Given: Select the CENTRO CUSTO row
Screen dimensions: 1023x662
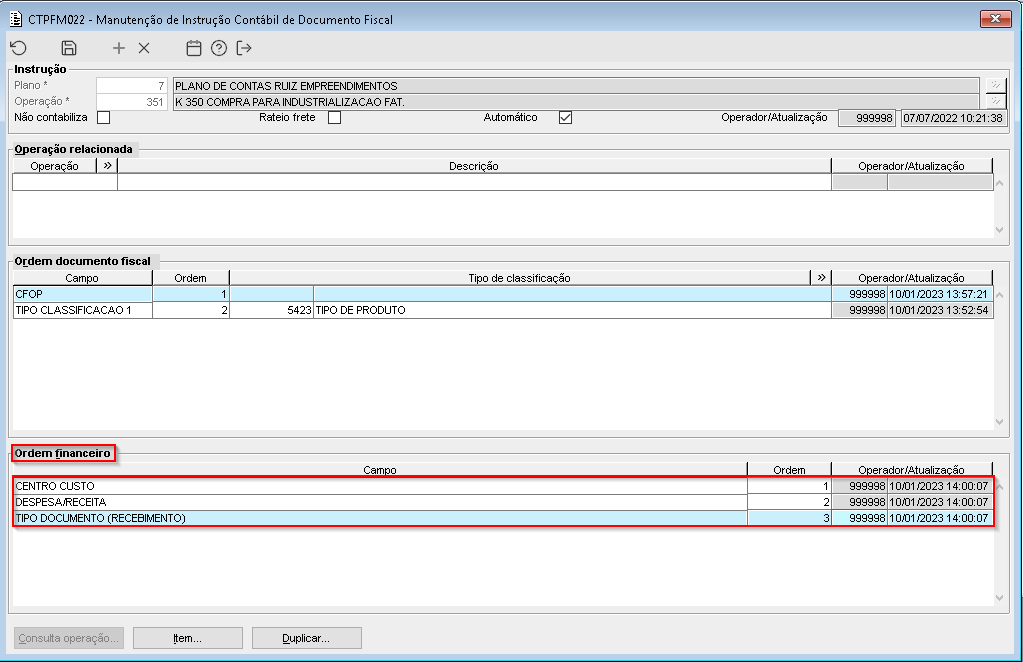Looking at the screenshot, I should point(503,486).
